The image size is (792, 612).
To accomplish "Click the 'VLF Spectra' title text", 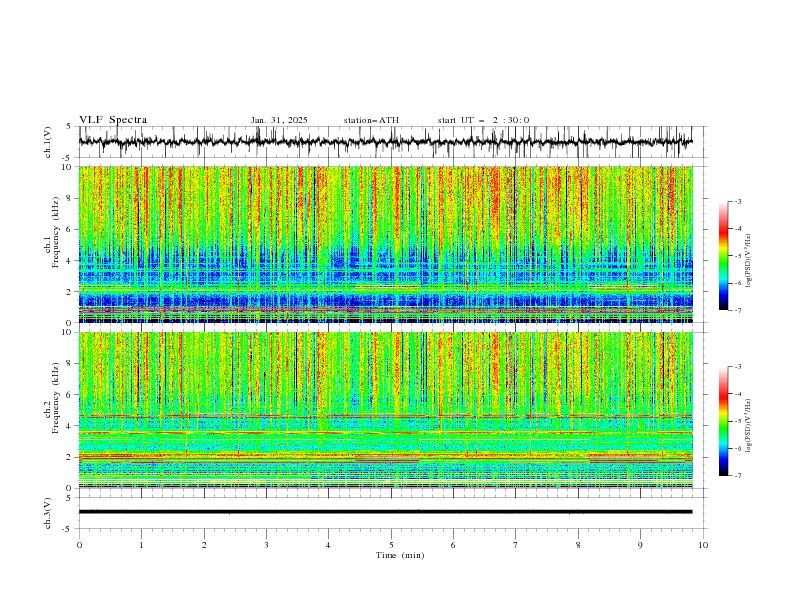I will 113,120.
